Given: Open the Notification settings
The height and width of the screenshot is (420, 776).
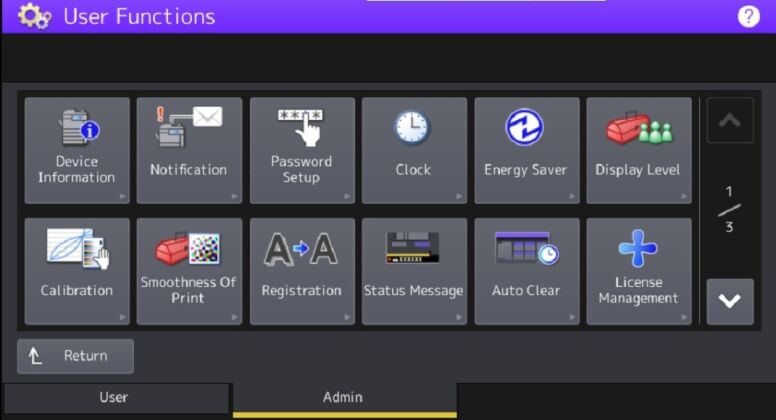Looking at the screenshot, I should pos(189,150).
